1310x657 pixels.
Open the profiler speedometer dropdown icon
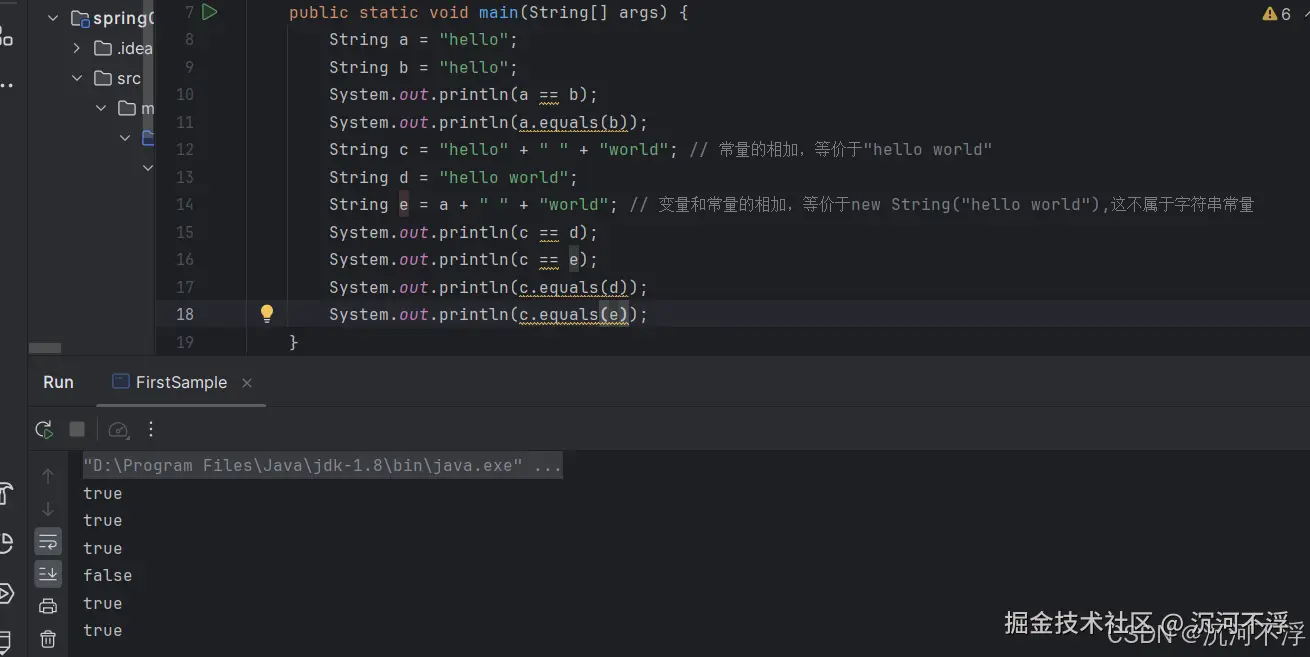tap(118, 430)
